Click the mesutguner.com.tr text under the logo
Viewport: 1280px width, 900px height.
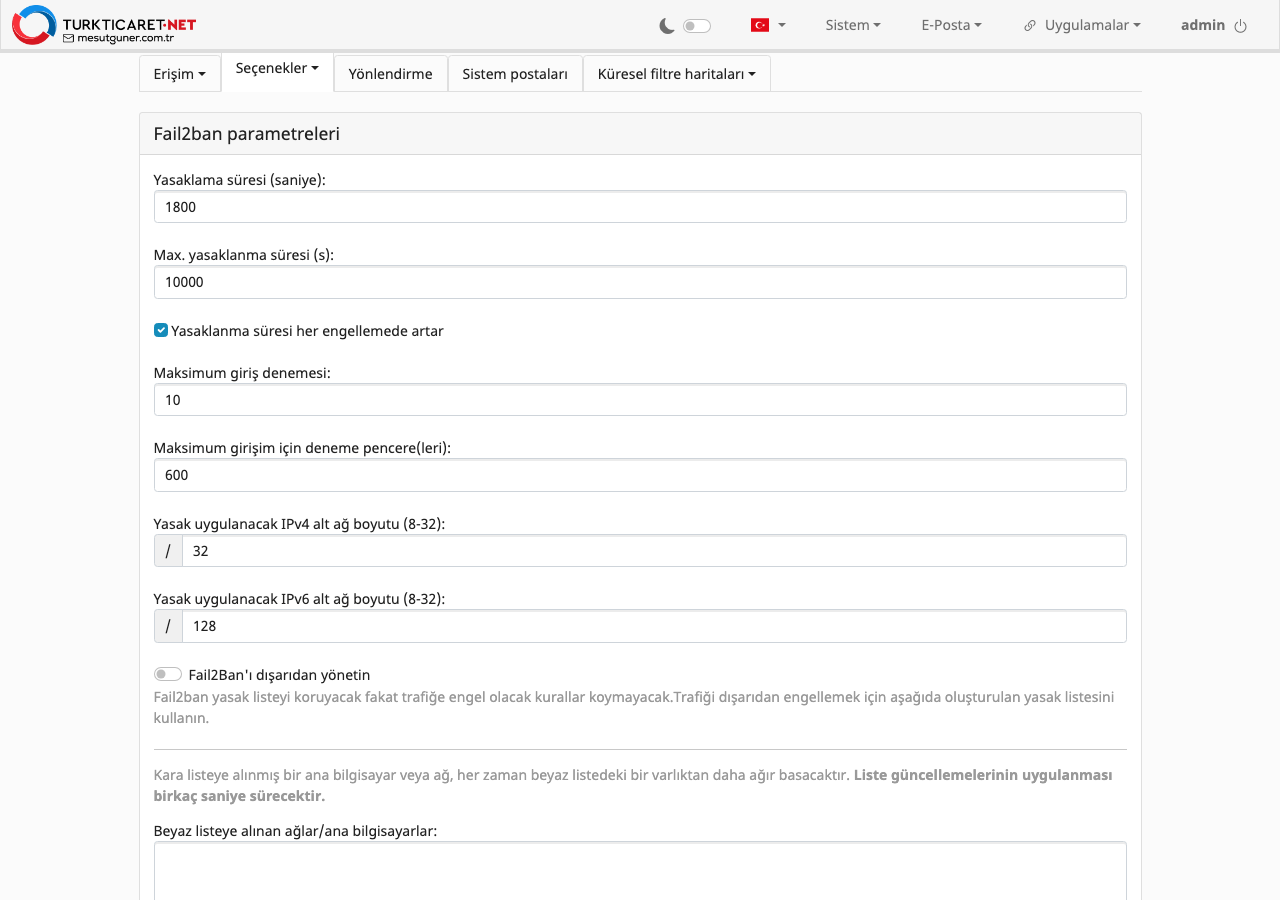coord(125,38)
